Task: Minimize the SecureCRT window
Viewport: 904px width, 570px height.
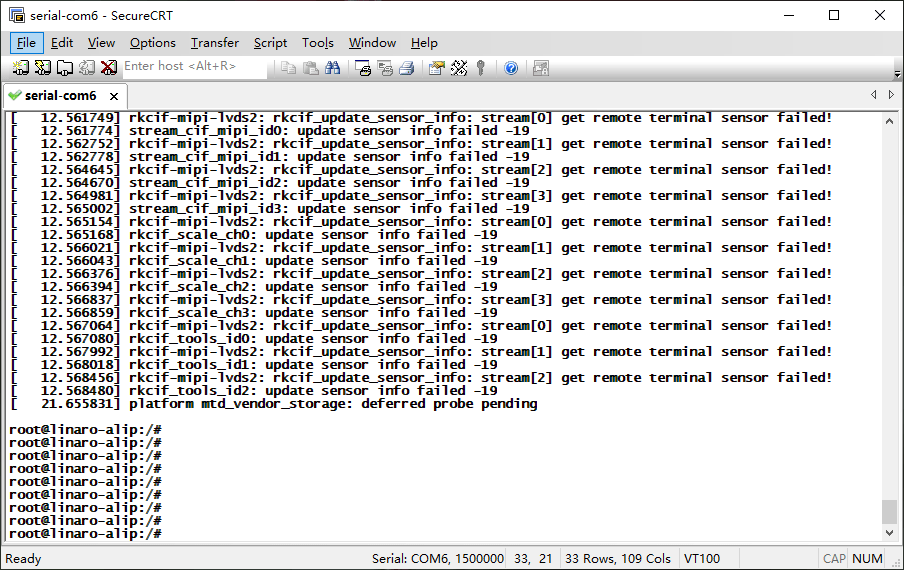Action: tap(789, 16)
